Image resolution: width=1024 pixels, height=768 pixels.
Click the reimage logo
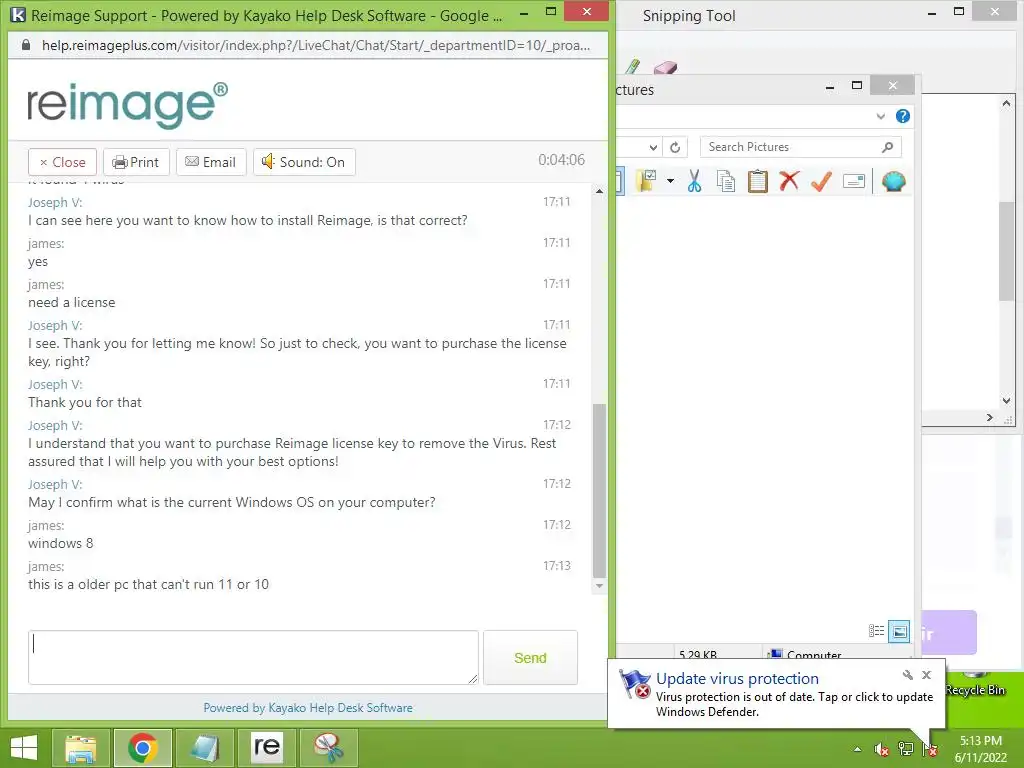coord(127,104)
